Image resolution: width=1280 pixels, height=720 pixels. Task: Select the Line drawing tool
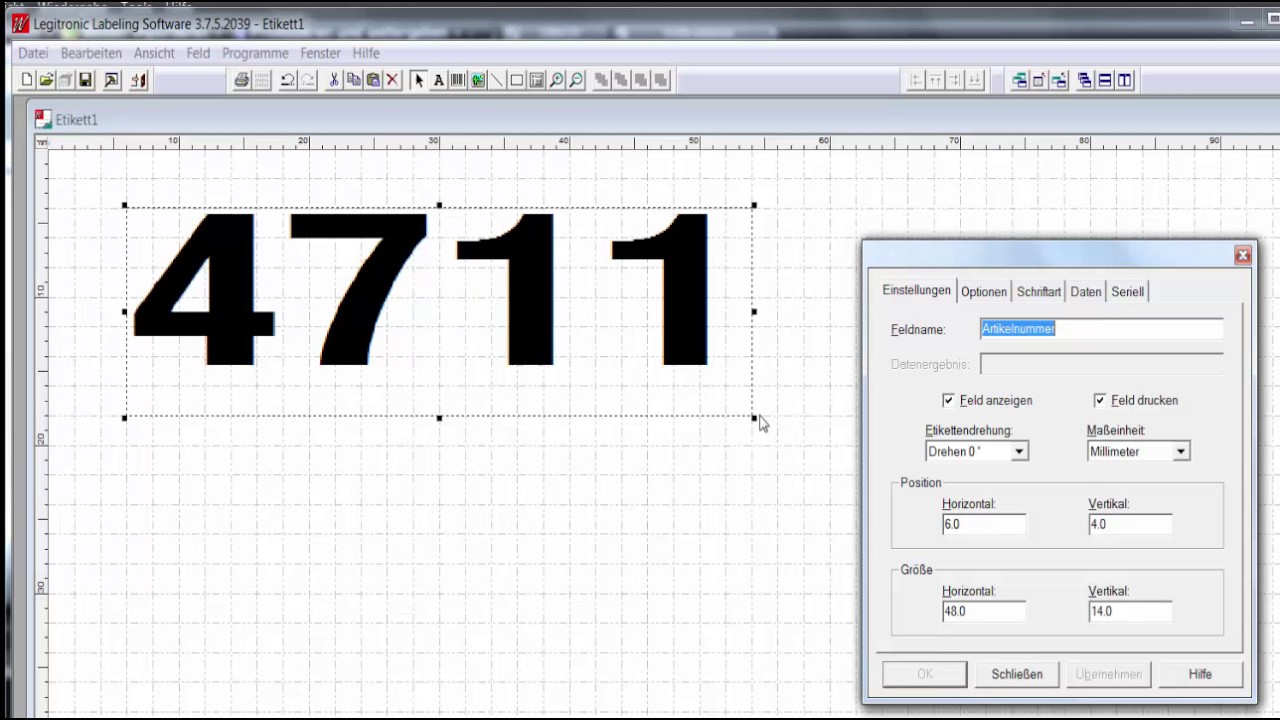click(497, 80)
